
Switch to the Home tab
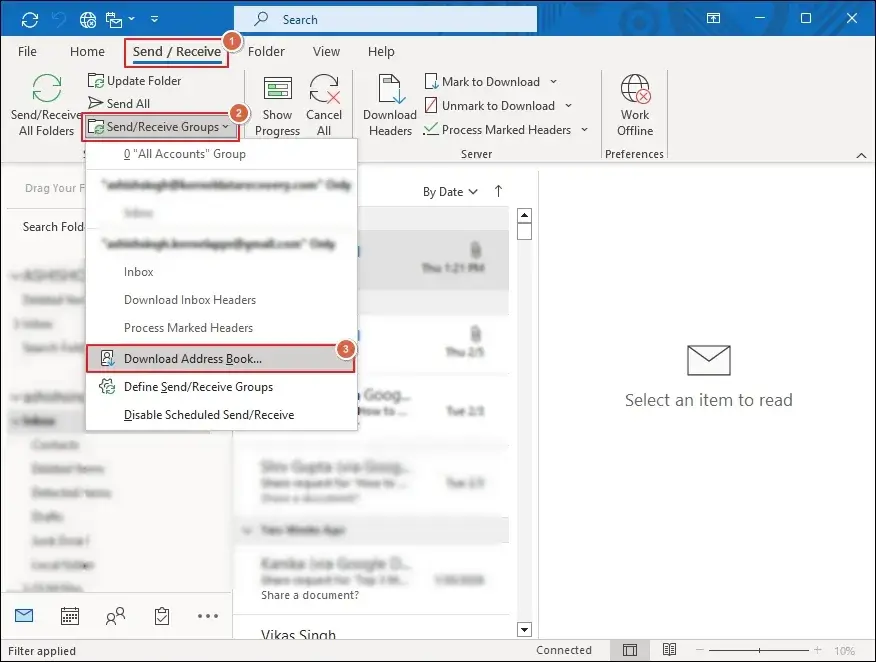coord(87,51)
